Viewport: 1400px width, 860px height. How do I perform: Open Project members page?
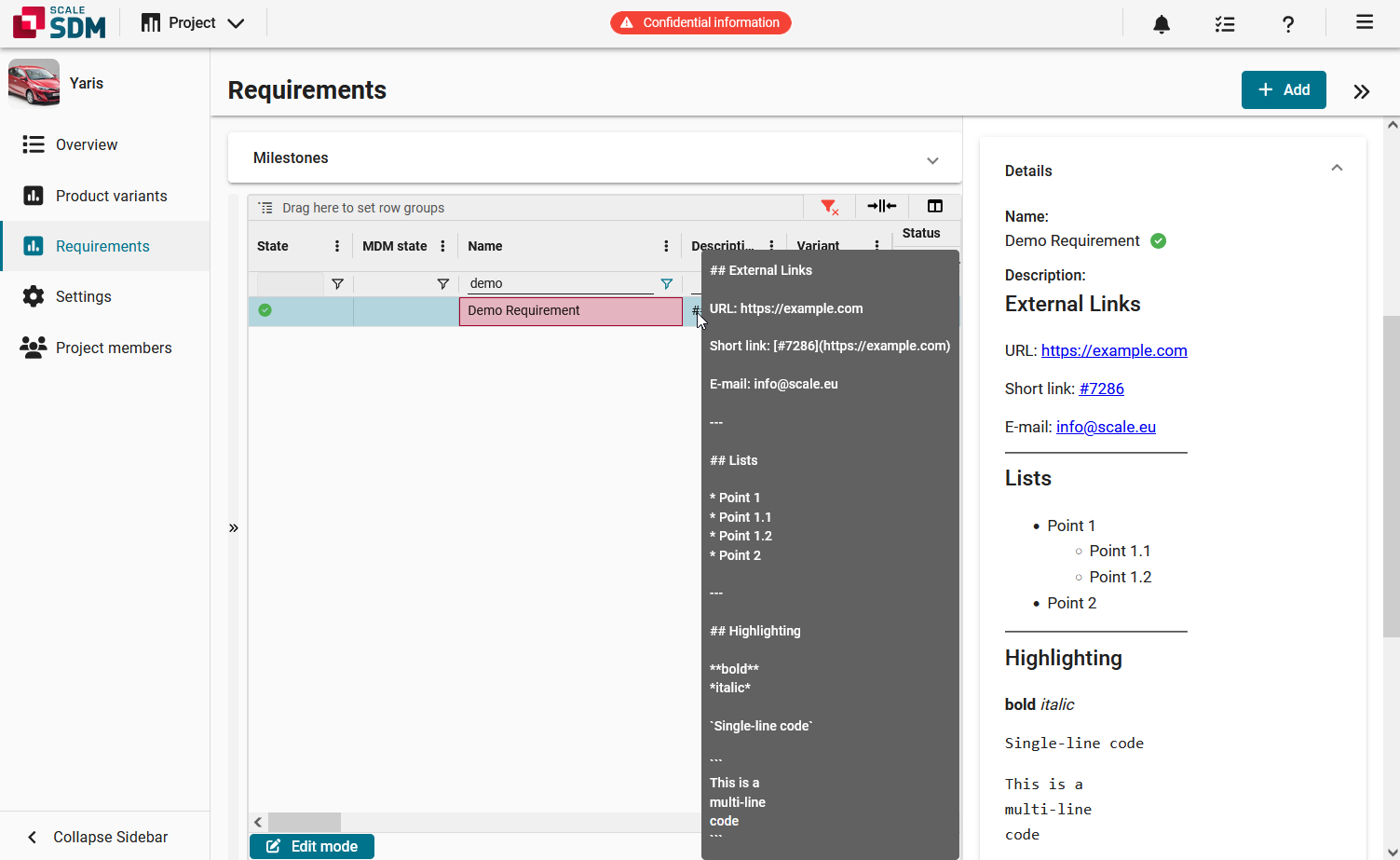pos(104,348)
